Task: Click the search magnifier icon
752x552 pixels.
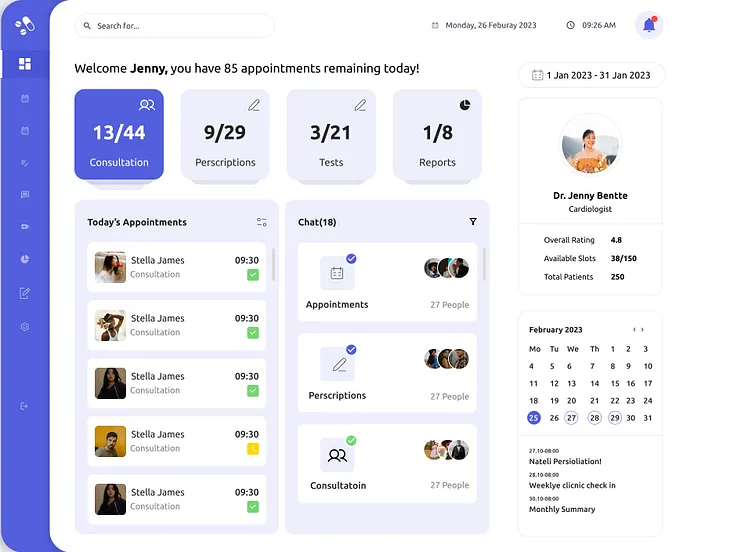Action: [x=87, y=25]
